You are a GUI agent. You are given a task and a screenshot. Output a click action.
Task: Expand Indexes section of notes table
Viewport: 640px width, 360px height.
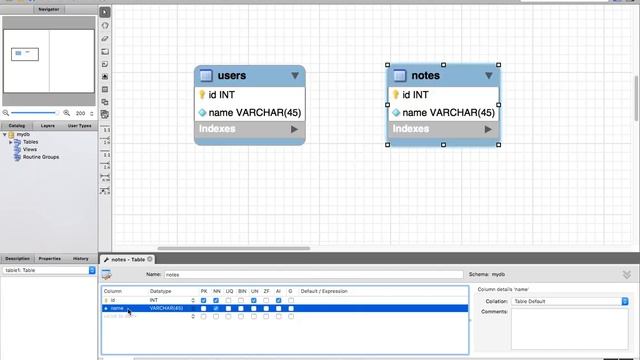pos(488,129)
